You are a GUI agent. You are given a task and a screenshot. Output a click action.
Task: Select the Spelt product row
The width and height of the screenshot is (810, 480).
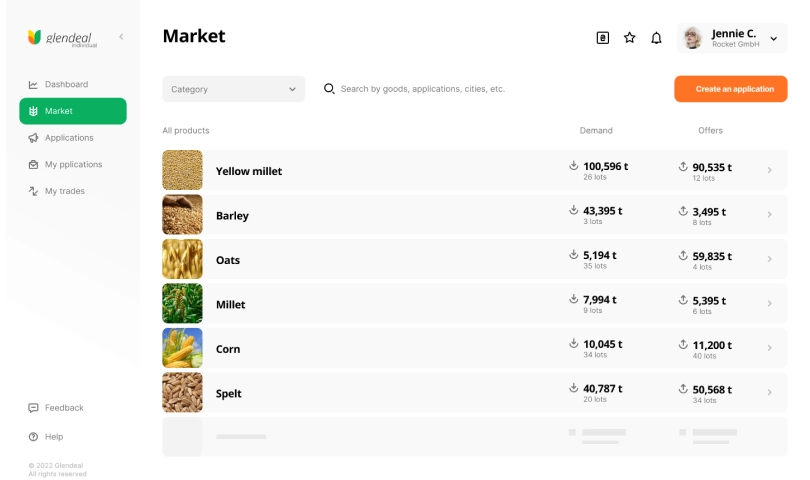click(400, 393)
